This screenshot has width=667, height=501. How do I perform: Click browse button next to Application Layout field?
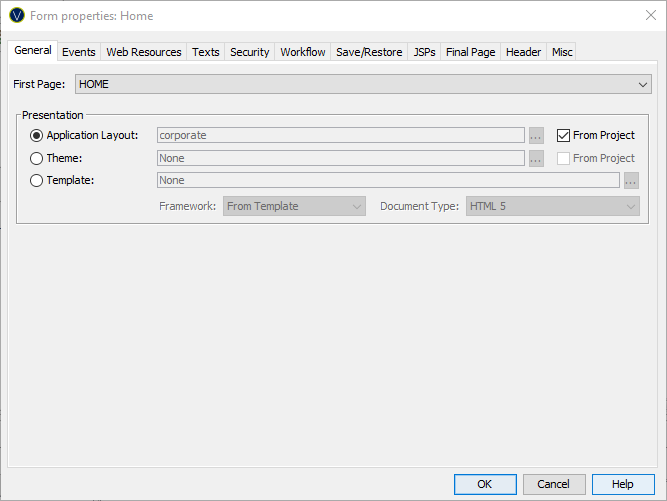point(536,135)
